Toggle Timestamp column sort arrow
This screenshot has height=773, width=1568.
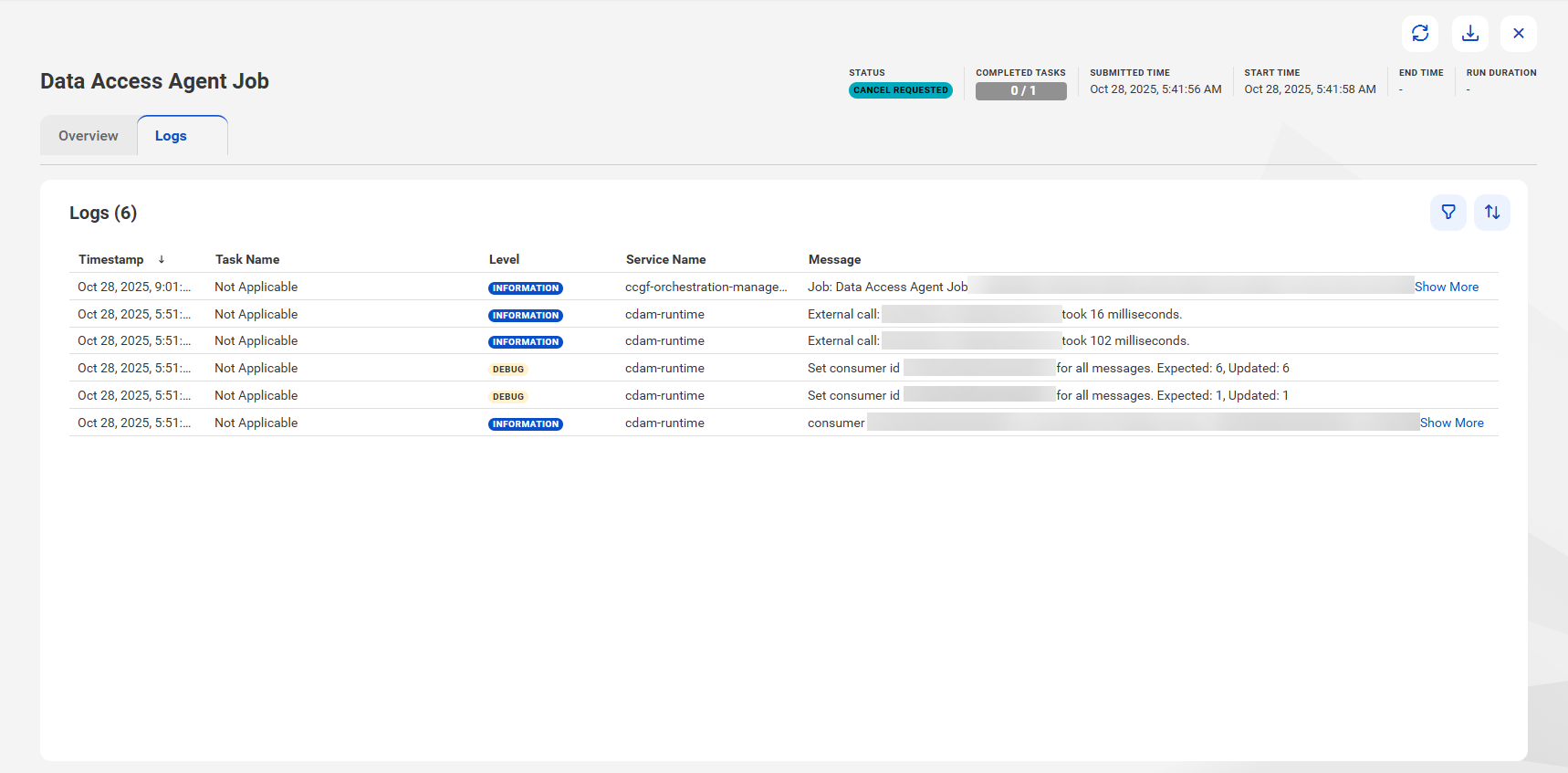(x=162, y=259)
